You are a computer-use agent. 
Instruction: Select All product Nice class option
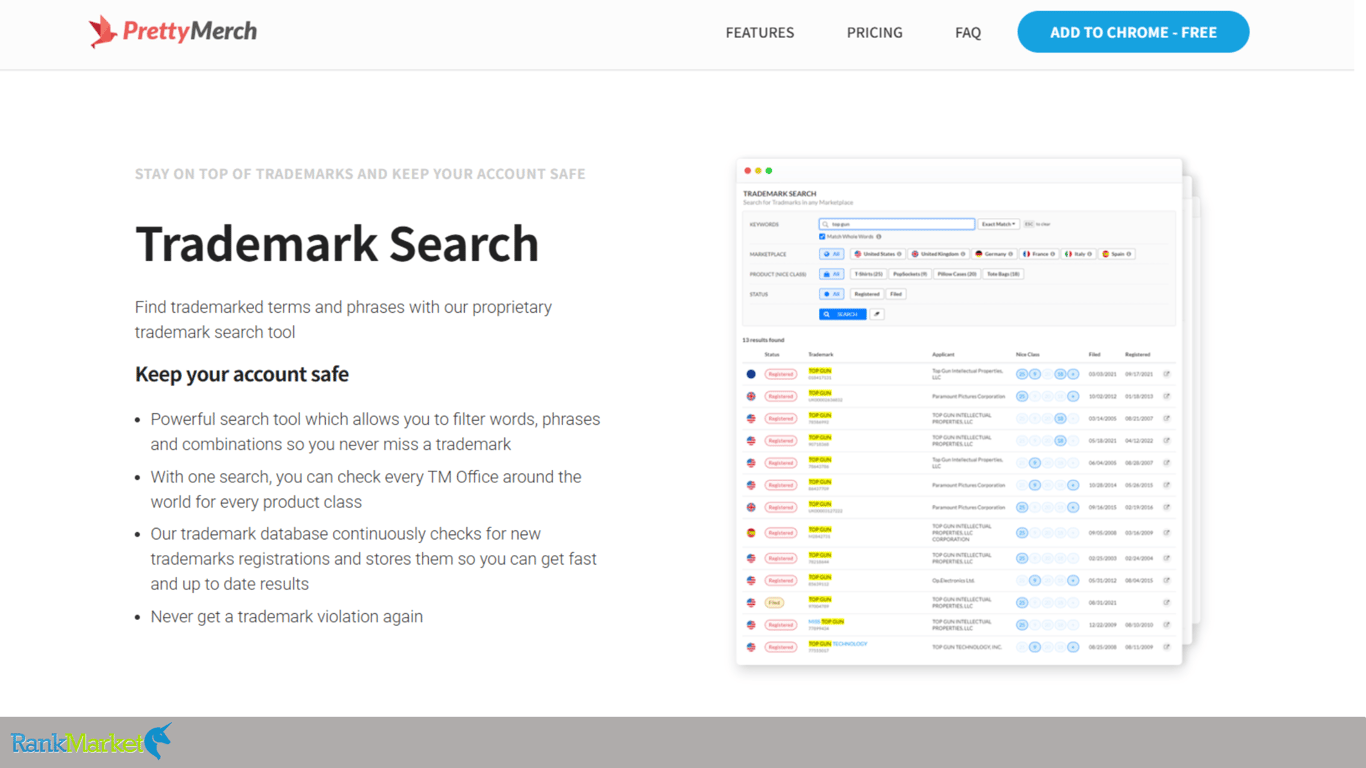832,274
